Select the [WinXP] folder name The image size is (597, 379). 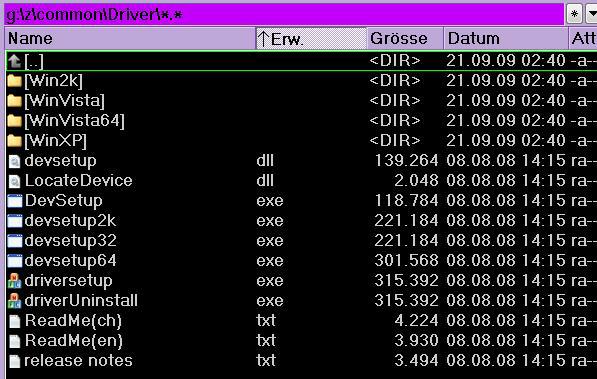point(56,141)
